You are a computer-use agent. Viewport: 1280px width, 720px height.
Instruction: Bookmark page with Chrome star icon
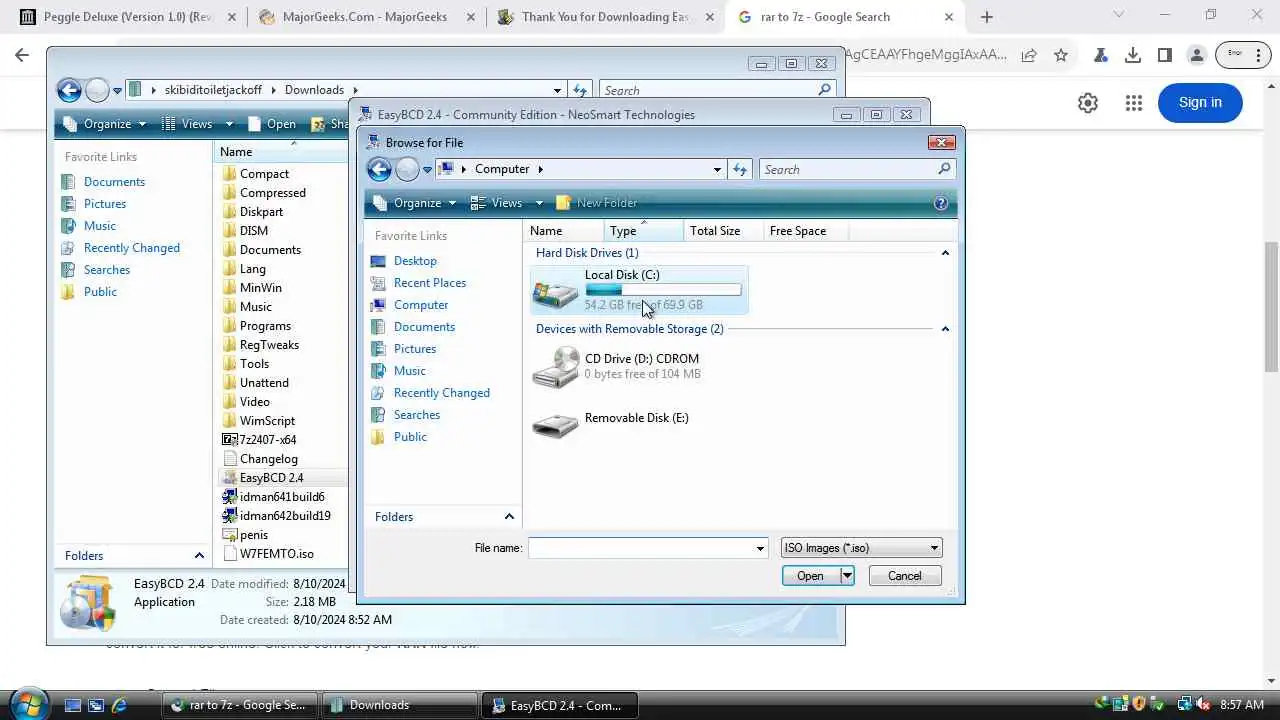tap(1061, 56)
